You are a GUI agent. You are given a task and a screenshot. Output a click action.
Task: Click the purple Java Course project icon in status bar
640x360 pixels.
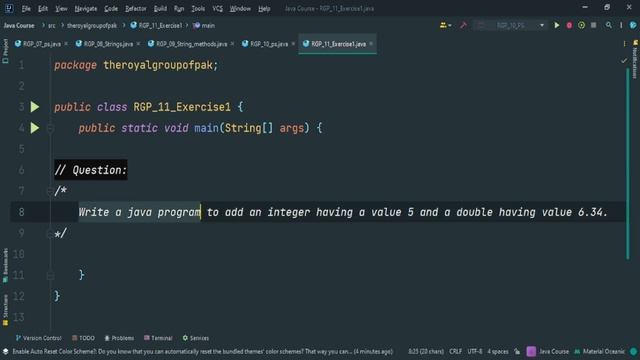(531, 351)
